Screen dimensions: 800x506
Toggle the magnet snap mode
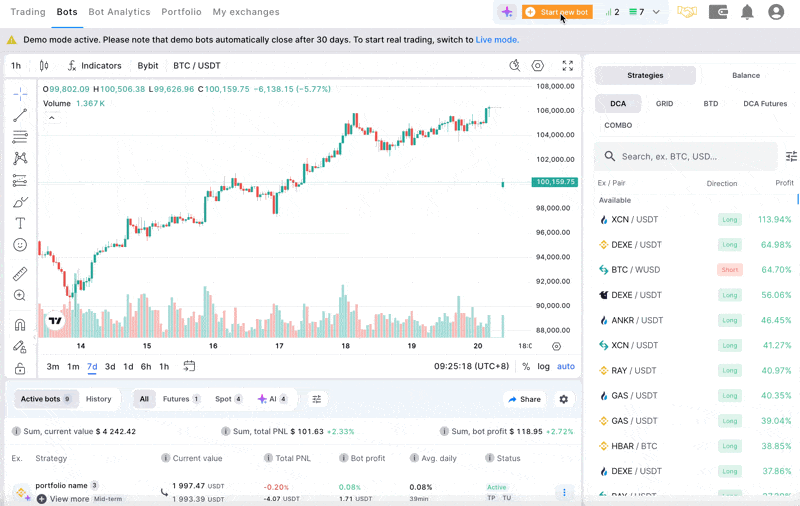click(x=20, y=324)
